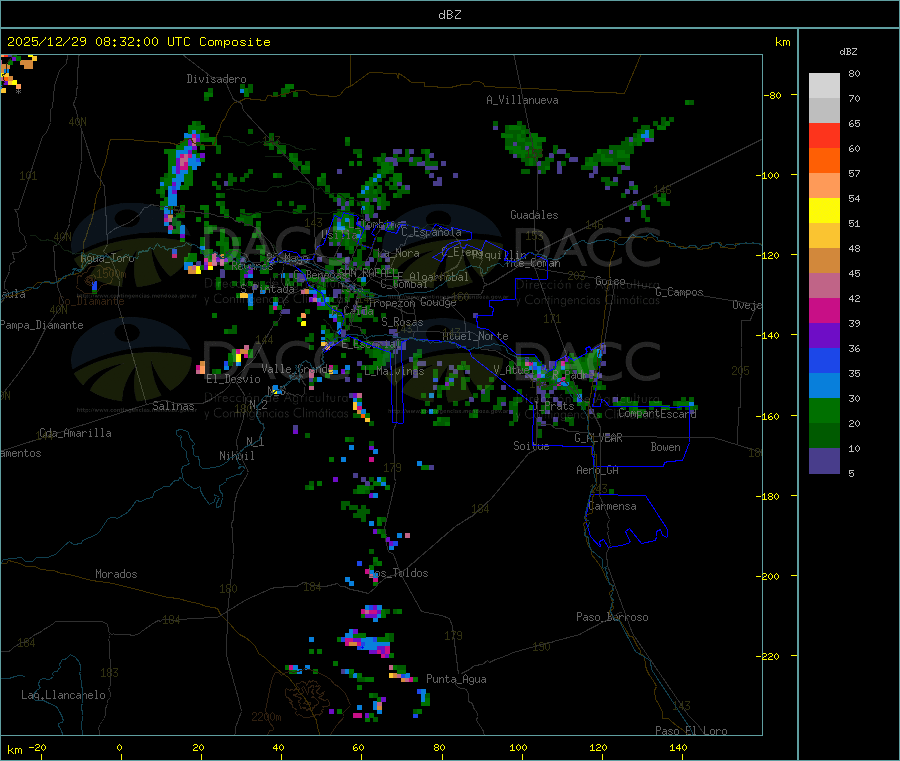Choose the 39 dBZ magenta legend swatch

(x=824, y=310)
